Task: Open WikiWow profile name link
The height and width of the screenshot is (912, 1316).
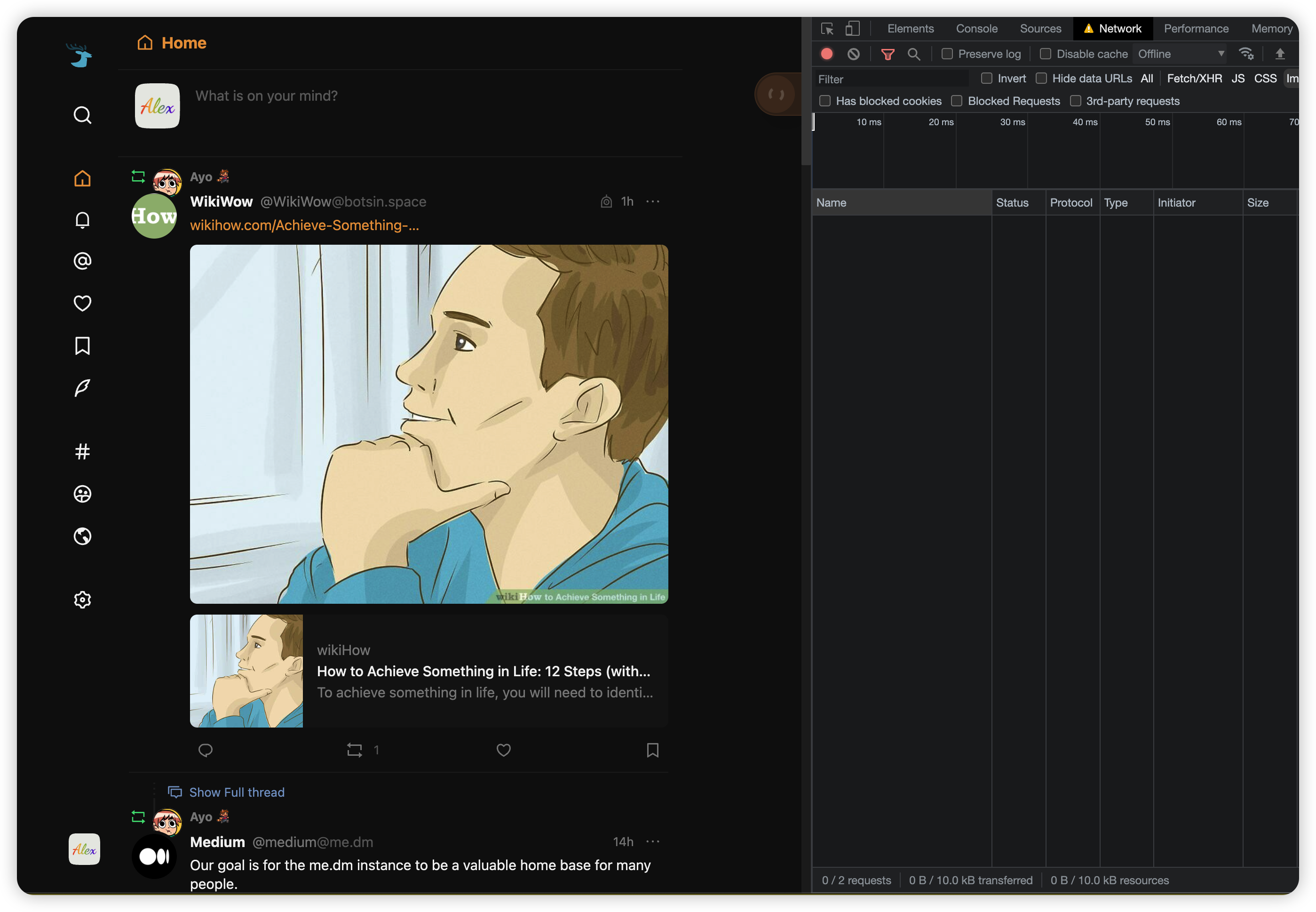Action: [x=222, y=202]
